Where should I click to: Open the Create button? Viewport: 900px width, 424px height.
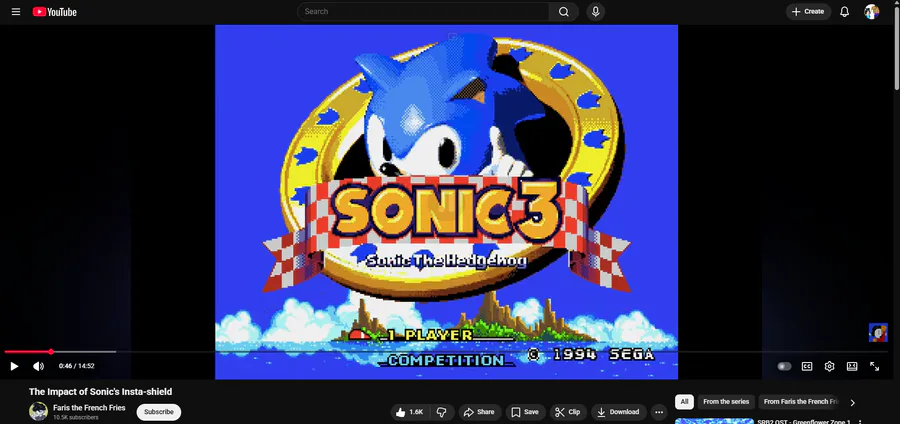coord(808,11)
